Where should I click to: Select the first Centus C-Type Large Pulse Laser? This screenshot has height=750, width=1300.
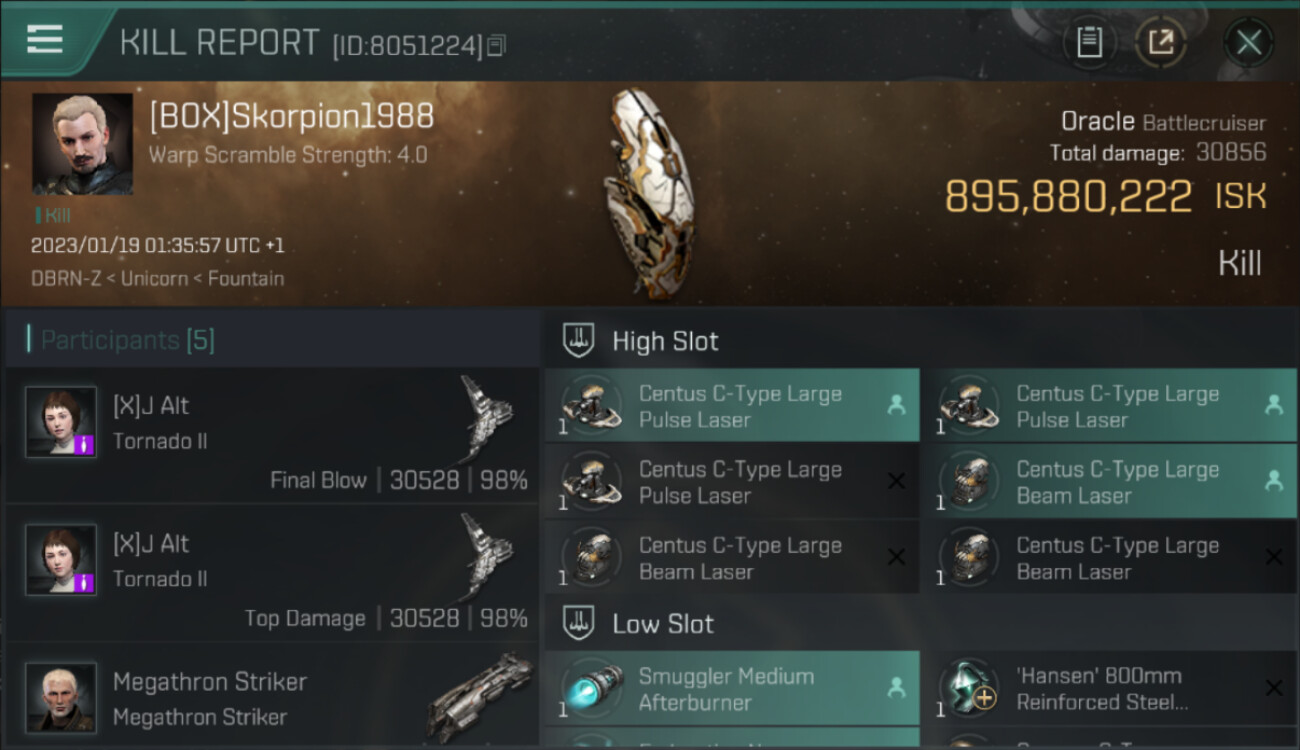[x=732, y=405]
